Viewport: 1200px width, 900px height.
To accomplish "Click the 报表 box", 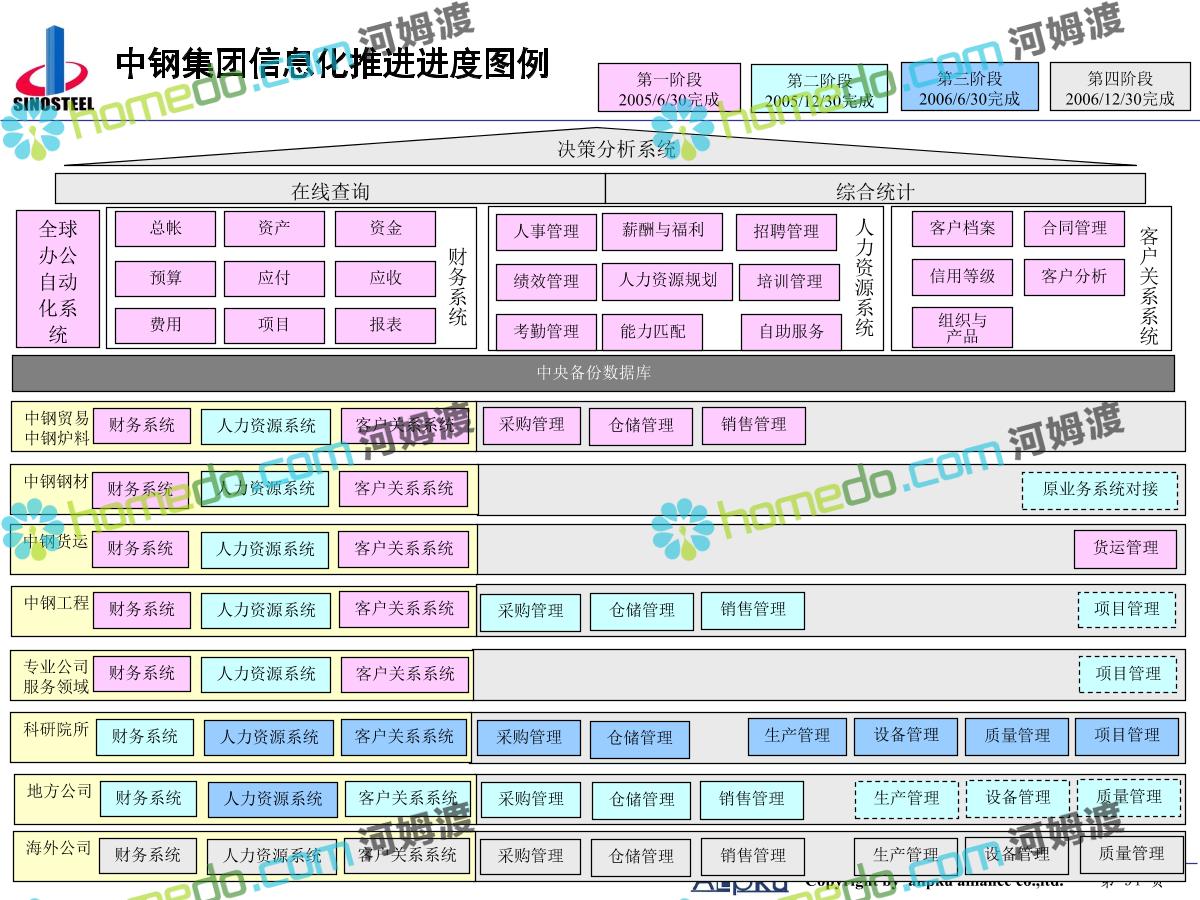I will [x=385, y=326].
